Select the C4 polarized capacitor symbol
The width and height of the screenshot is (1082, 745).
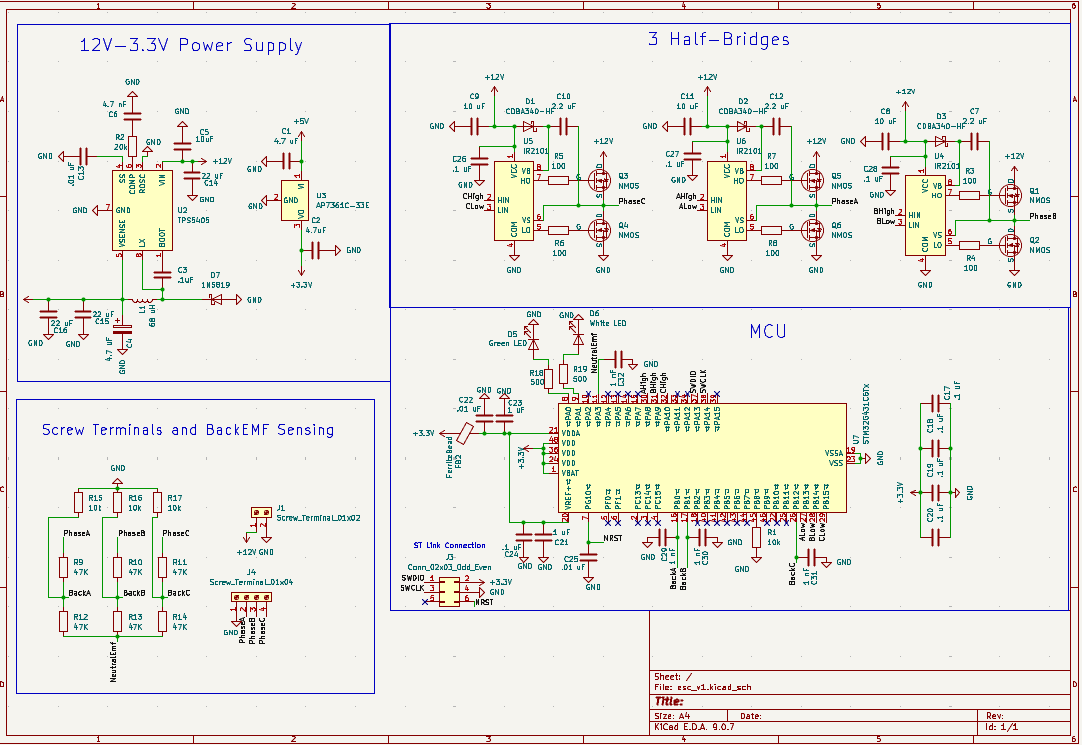coord(122,330)
